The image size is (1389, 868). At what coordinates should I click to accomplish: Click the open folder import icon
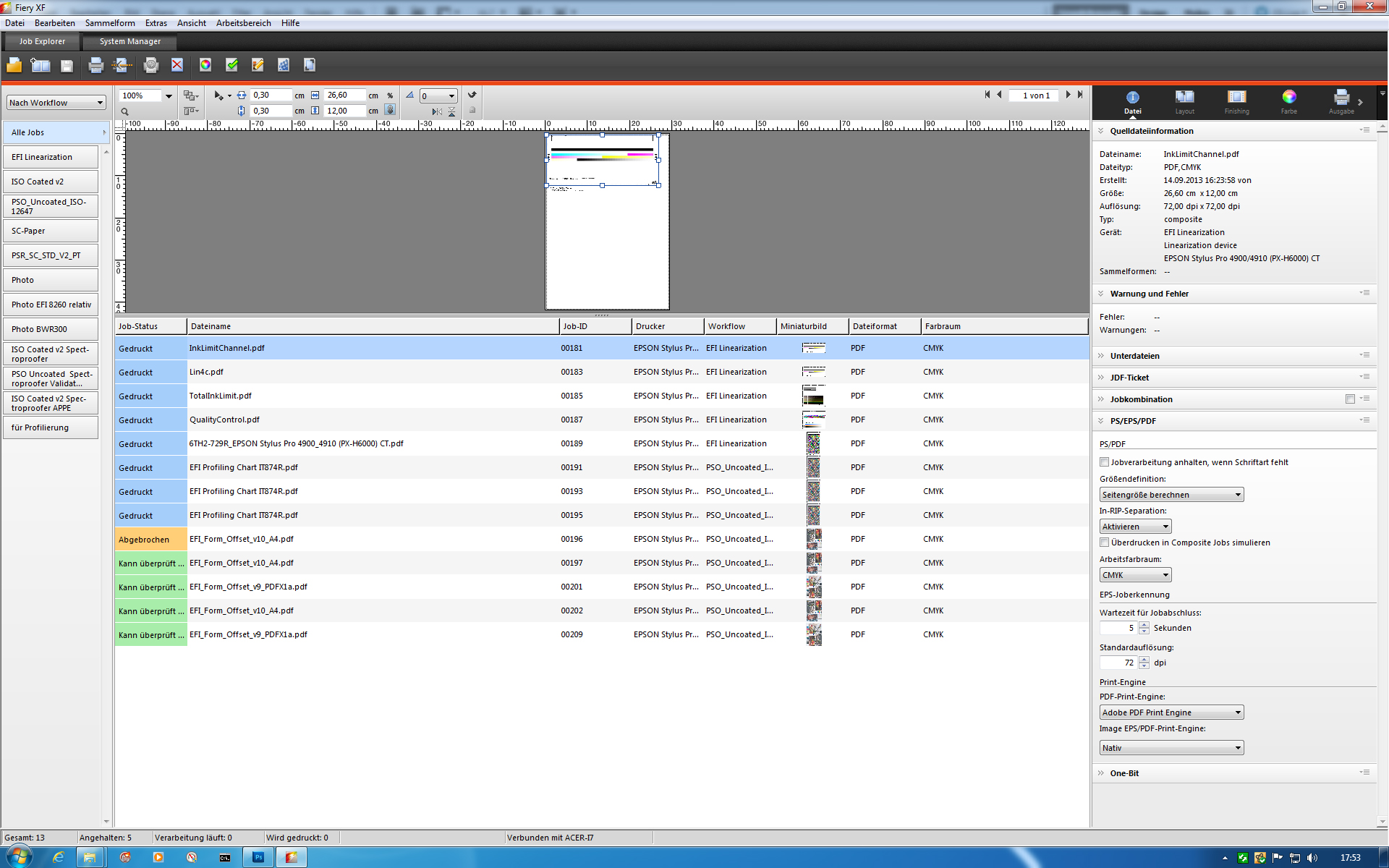coord(14,66)
